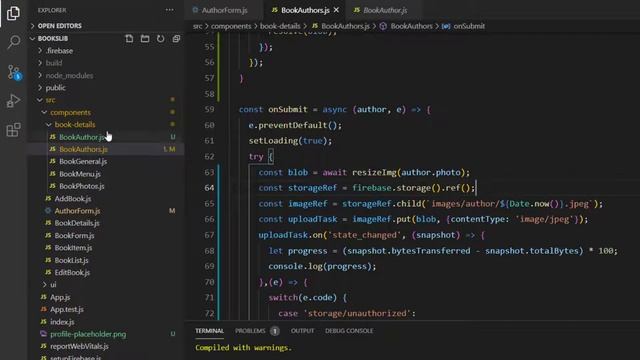Open BookForm.js file
Image resolution: width=640 pixels, height=360 pixels.
(x=74, y=236)
